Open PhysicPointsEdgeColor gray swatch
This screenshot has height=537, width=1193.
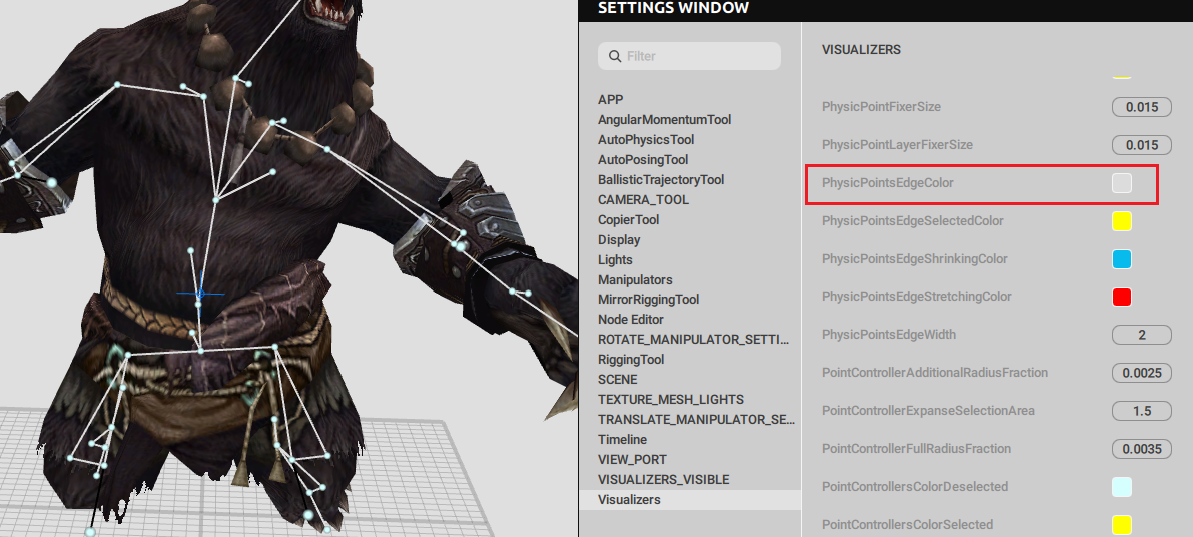coord(1121,183)
